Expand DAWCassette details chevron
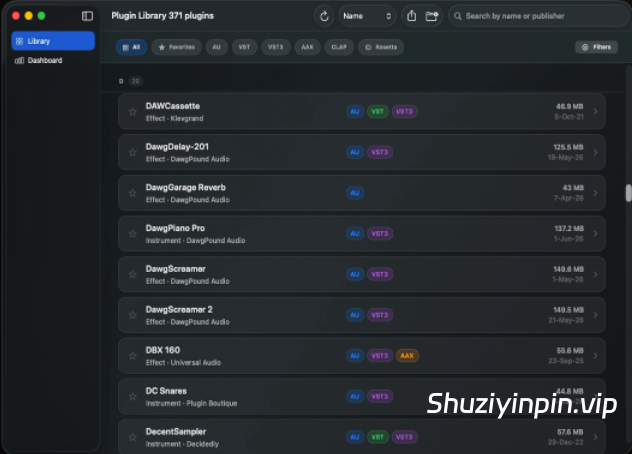Screen dimensions: 632x454 pyautogui.click(x=595, y=112)
